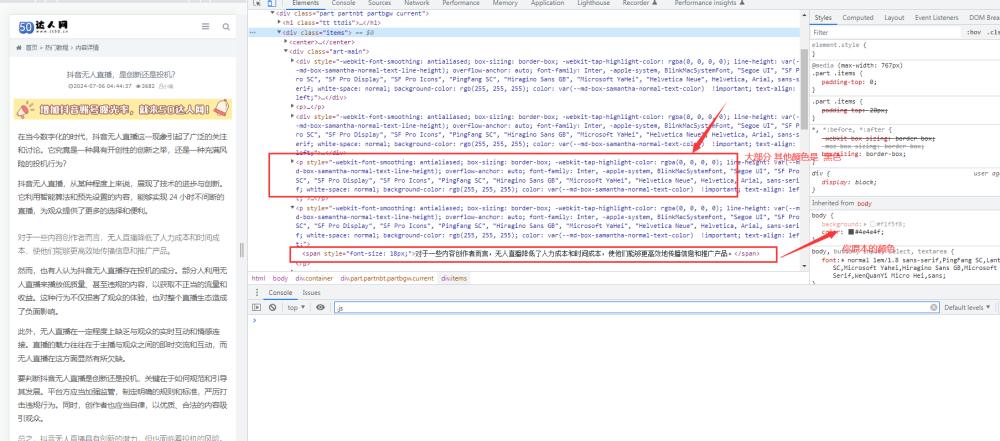Image resolution: width=1000 pixels, height=441 pixels.
Task: Collapse the div class art-main node
Action: coord(285,51)
